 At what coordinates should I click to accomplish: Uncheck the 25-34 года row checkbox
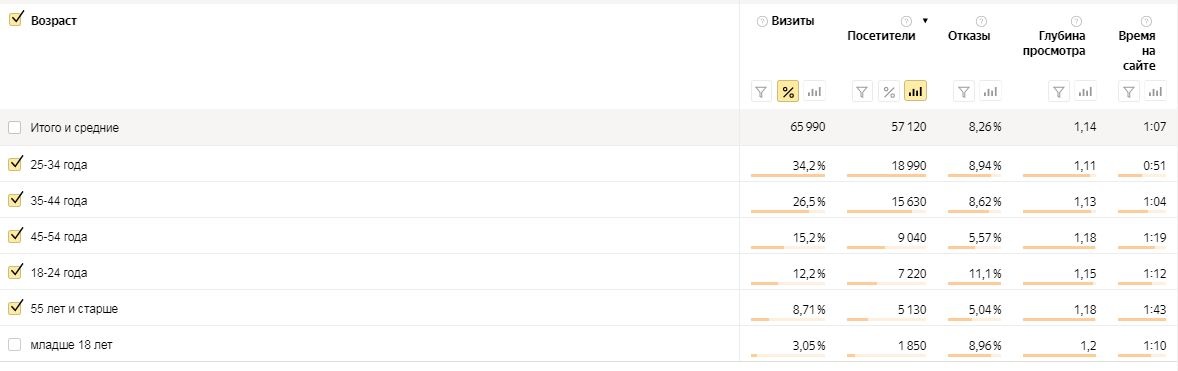14,164
